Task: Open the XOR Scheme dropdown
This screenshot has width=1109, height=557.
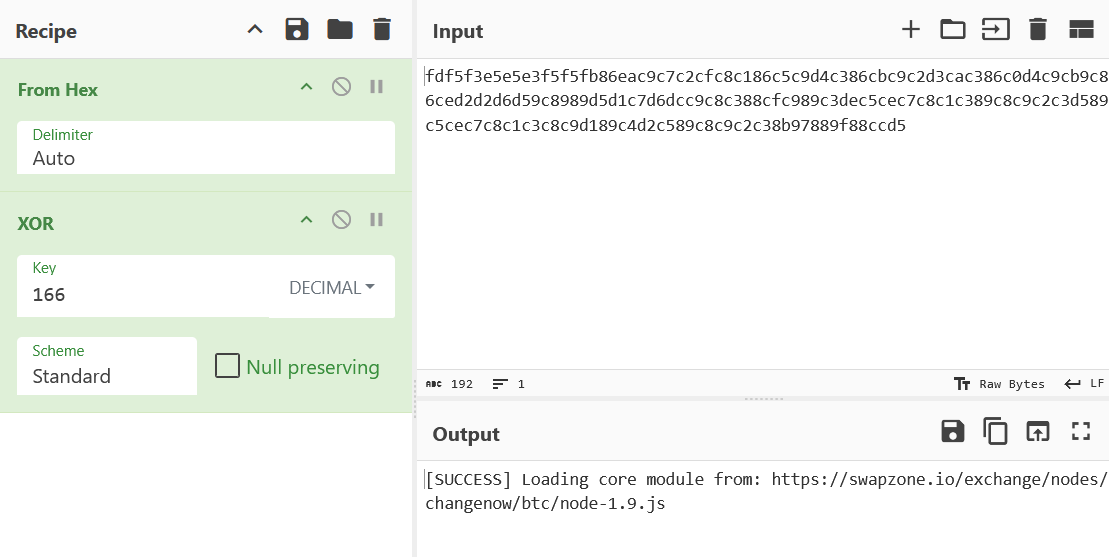Action: [107, 366]
